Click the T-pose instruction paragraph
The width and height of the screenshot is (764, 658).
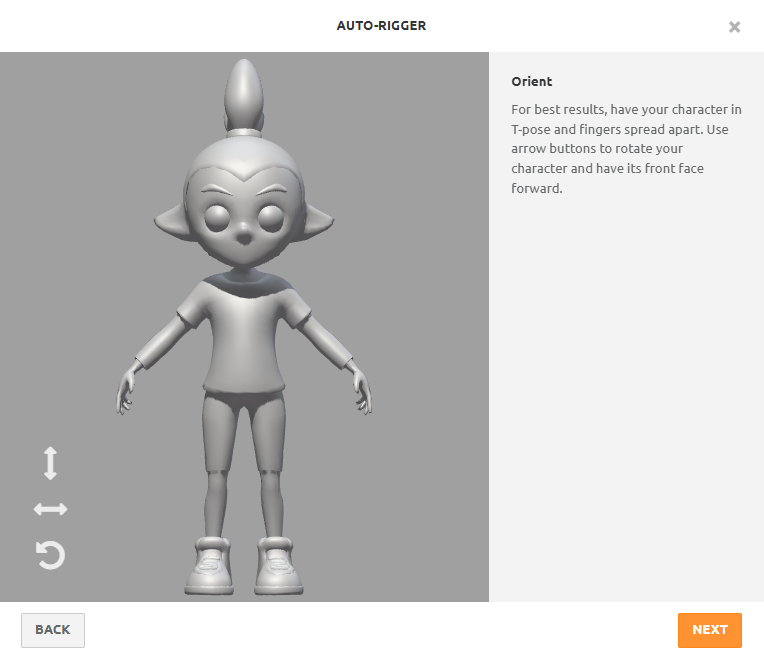point(626,149)
